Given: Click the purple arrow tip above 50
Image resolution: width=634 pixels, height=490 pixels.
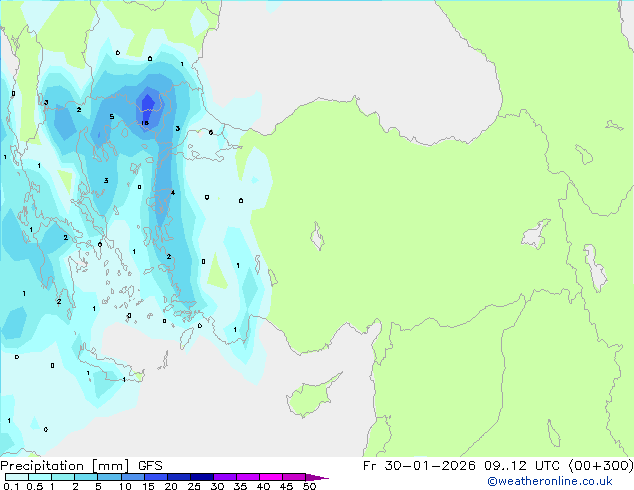Looking at the screenshot, I should [316, 478].
